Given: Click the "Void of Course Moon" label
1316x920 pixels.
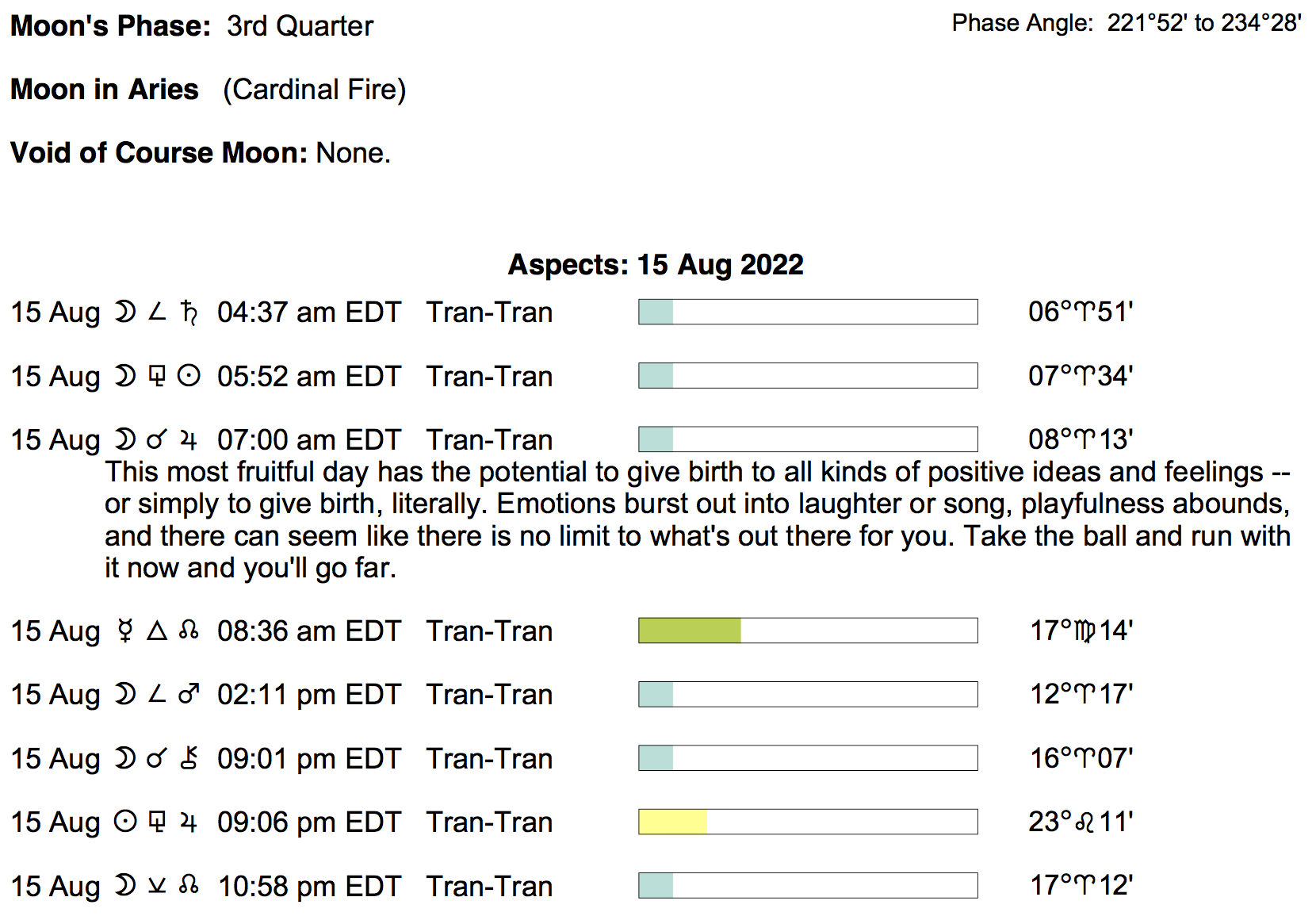Looking at the screenshot, I should click(159, 153).
